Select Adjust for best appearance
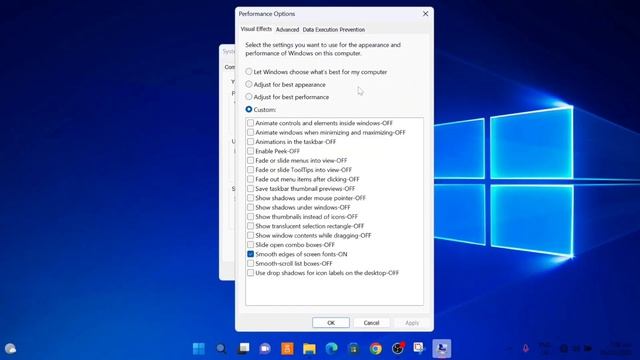 [x=285, y=84]
